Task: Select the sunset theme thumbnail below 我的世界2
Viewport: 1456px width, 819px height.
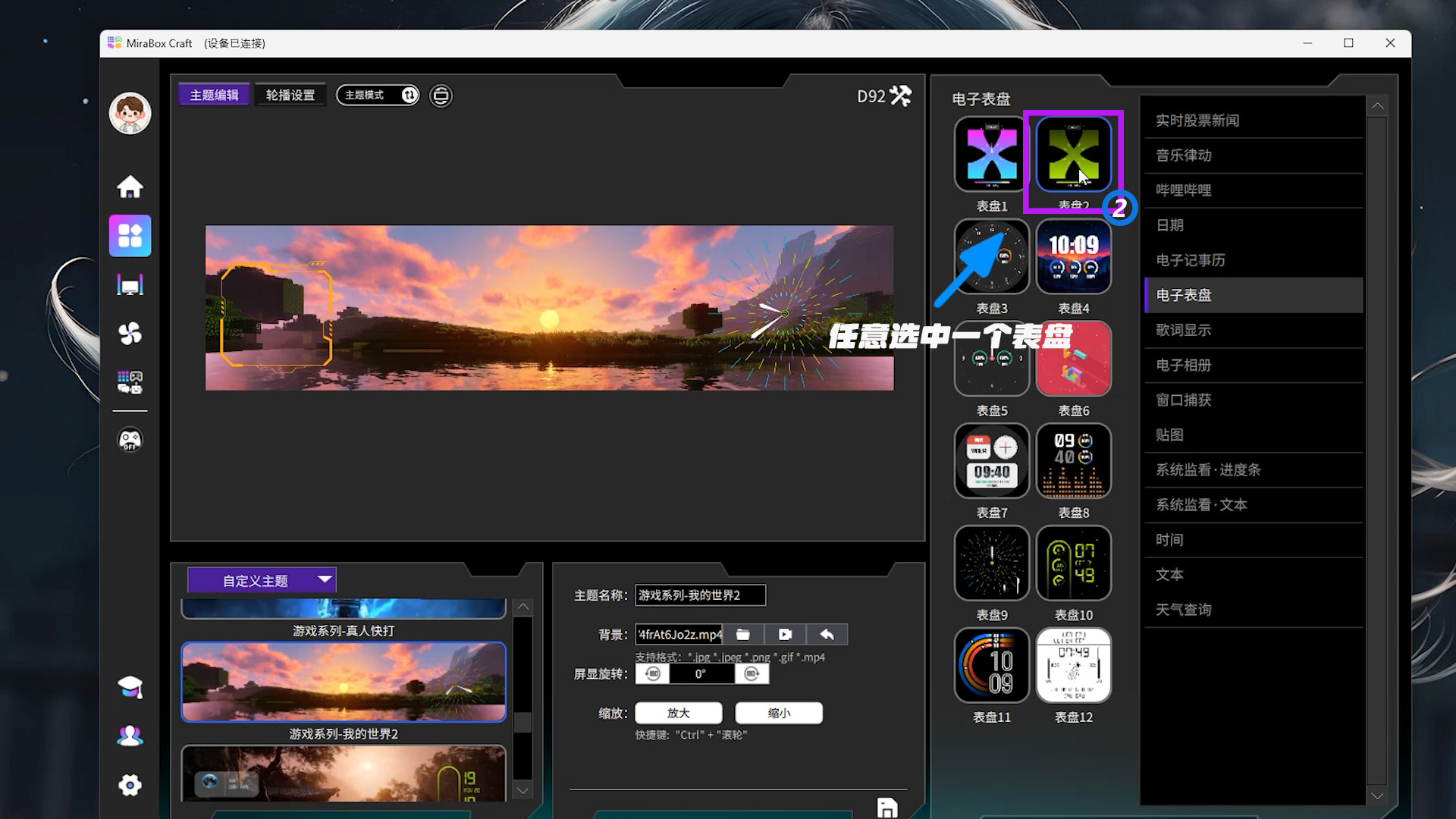Action: tap(344, 773)
